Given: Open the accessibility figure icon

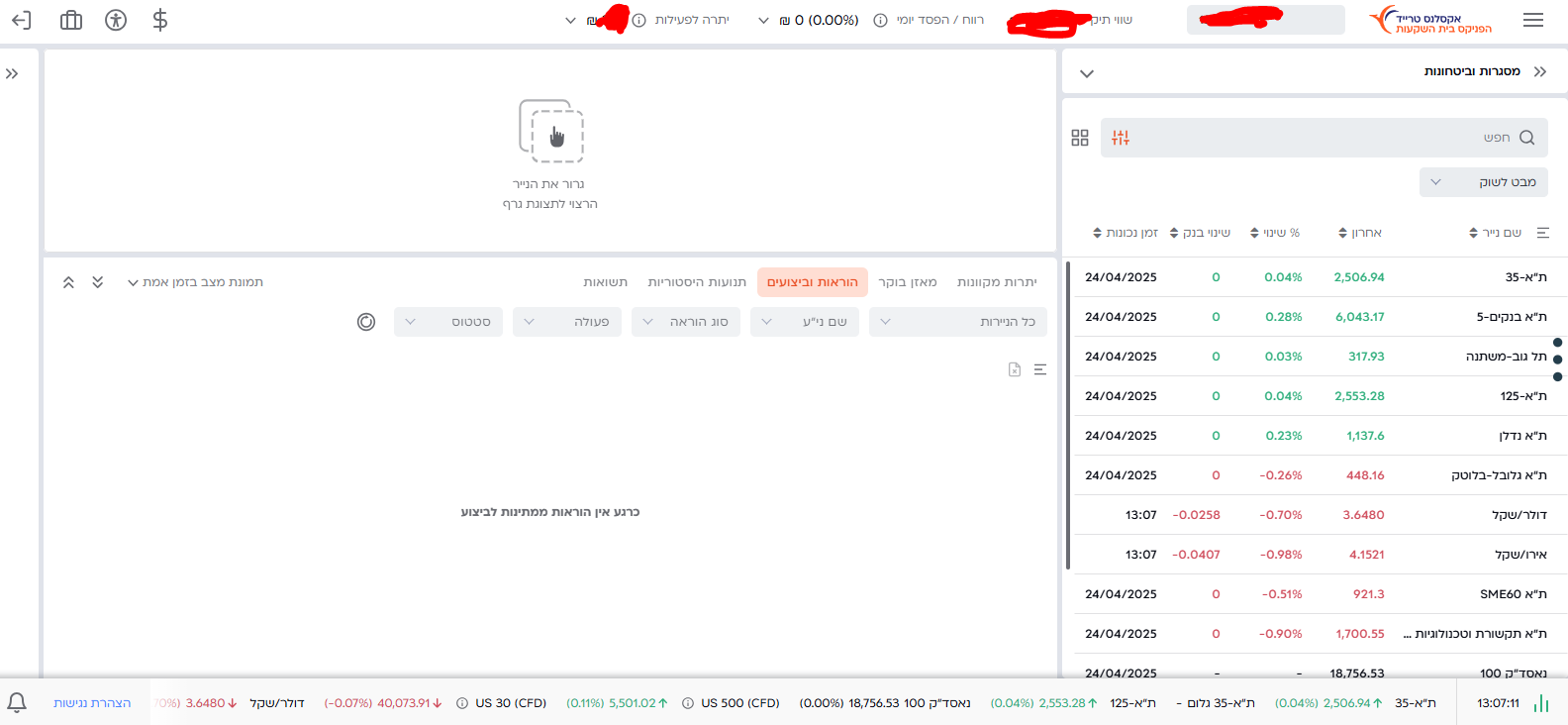Looking at the screenshot, I should 116,20.
